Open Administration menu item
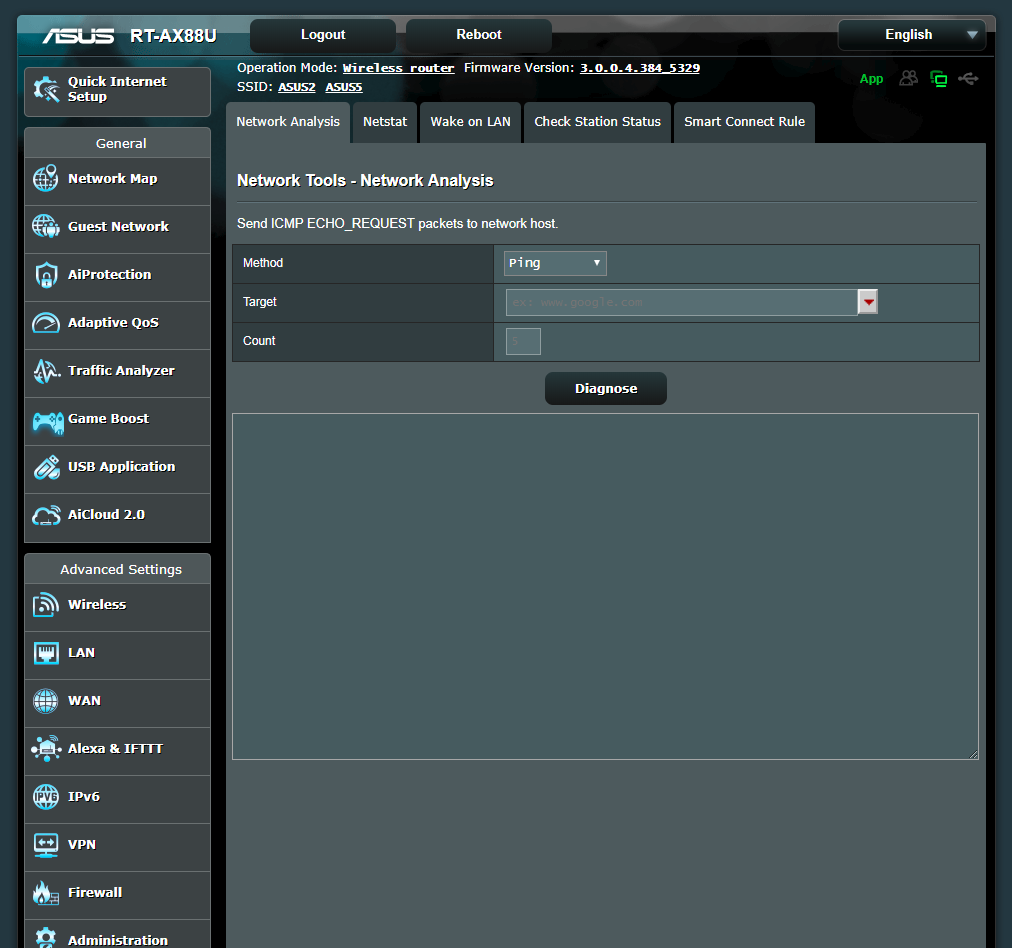 pos(117,935)
